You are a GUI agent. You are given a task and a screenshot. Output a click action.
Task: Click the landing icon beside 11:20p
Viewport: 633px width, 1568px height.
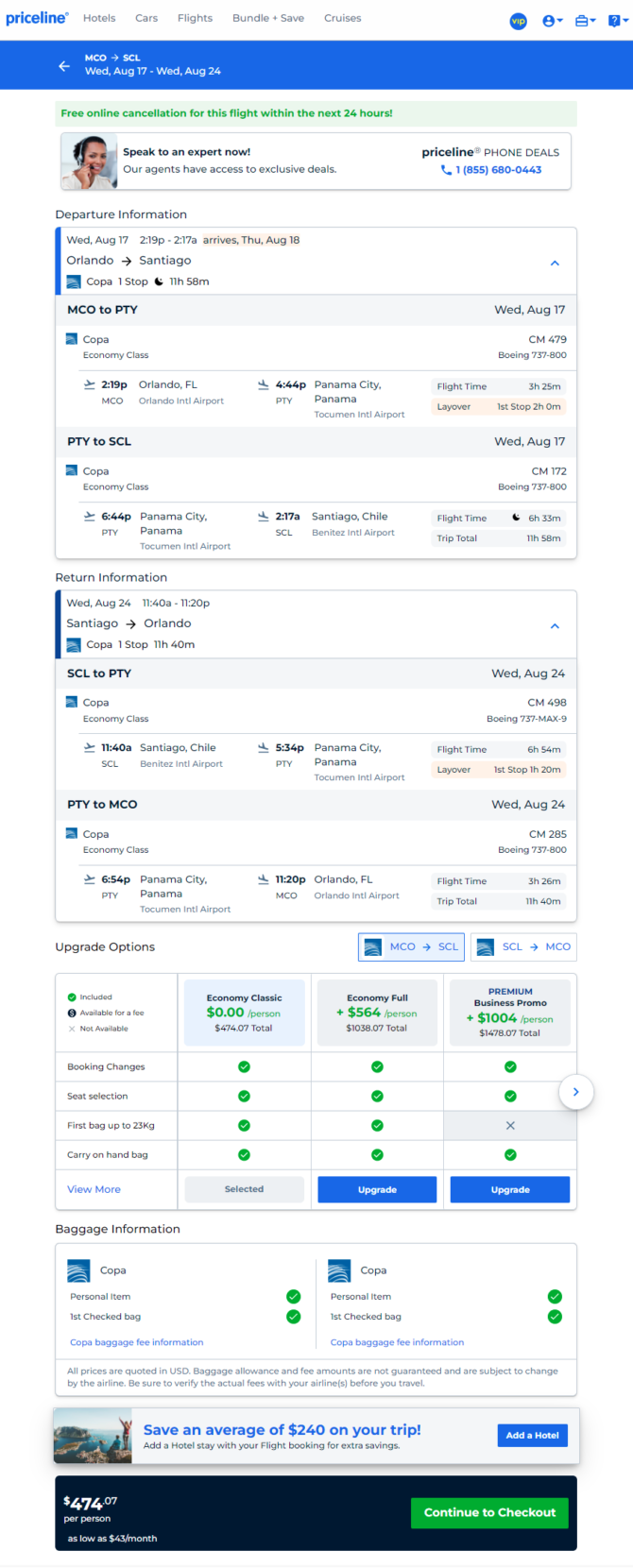tap(264, 878)
